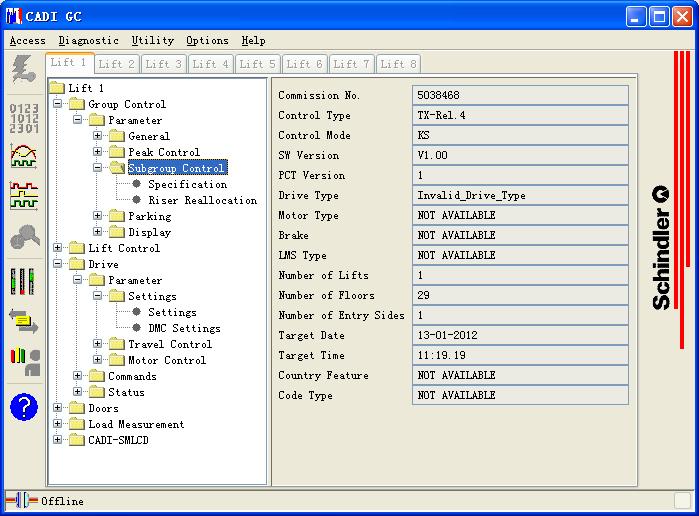Click the Group Control folder icon
This screenshot has height=516, width=699.
[x=77, y=104]
